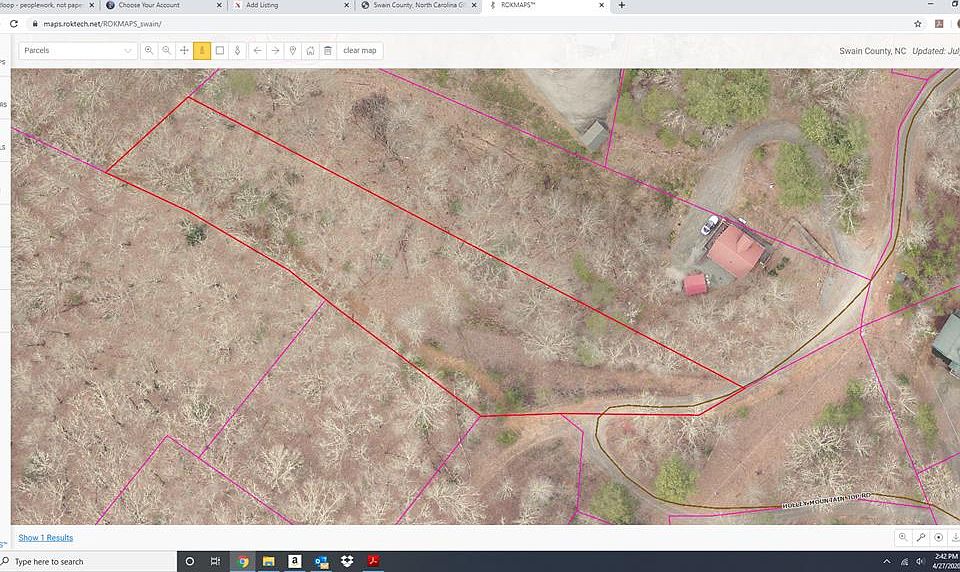960x572 pixels.
Task: Select the zoom in magnifier tool
Action: coord(149,51)
